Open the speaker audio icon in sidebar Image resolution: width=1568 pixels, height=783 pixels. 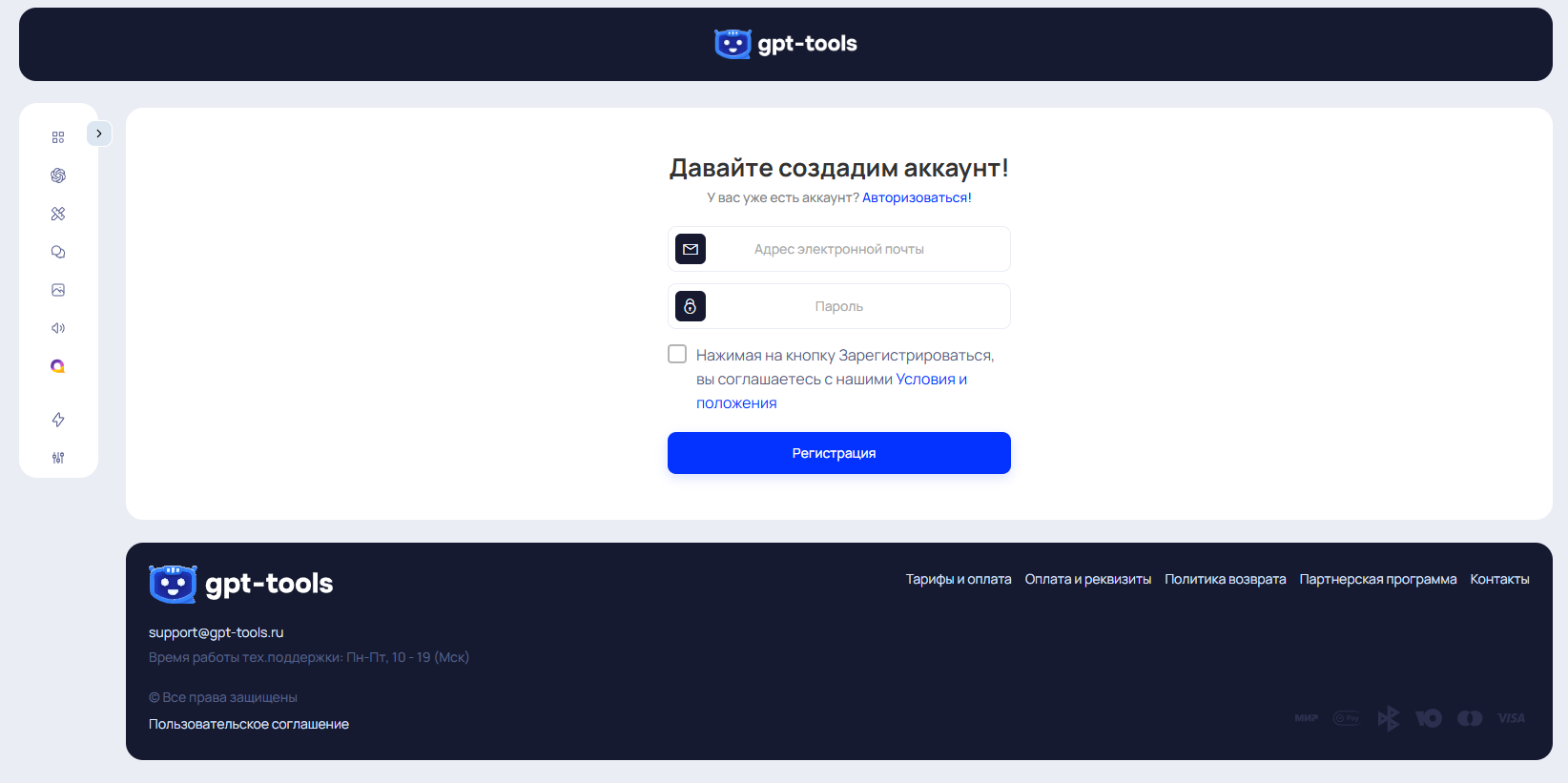pos(58,328)
